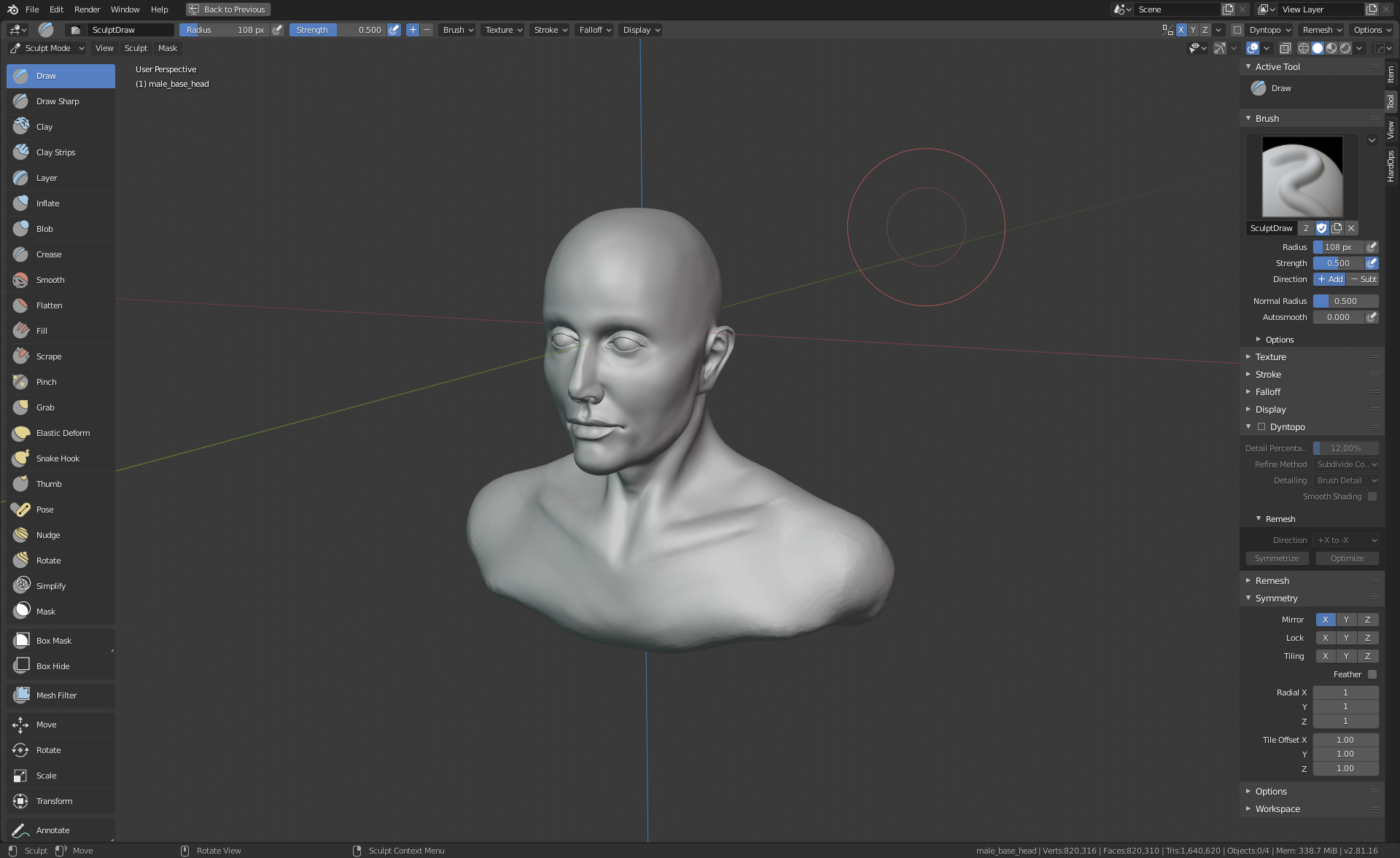Open the Sculpt Mode dropdown
Screen dimensions: 1400x858
[x=47, y=48]
